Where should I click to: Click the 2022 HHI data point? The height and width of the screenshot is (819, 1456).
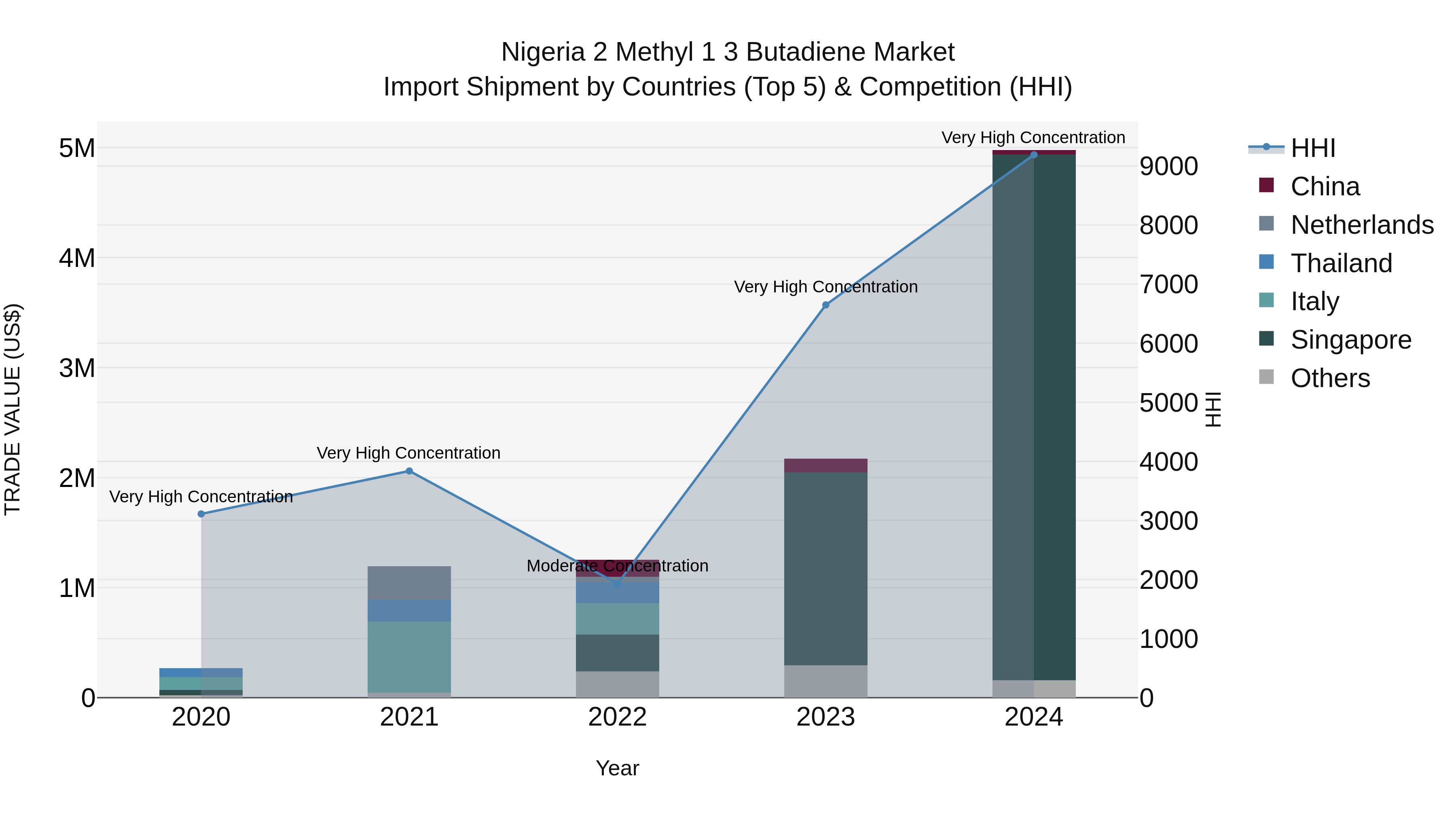pos(617,583)
